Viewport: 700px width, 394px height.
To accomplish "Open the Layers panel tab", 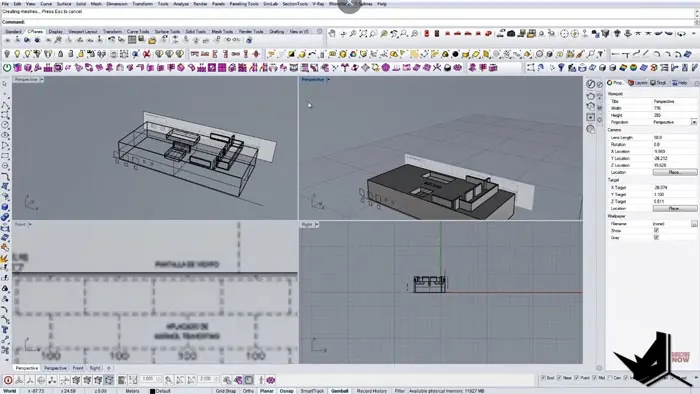I will coord(638,83).
